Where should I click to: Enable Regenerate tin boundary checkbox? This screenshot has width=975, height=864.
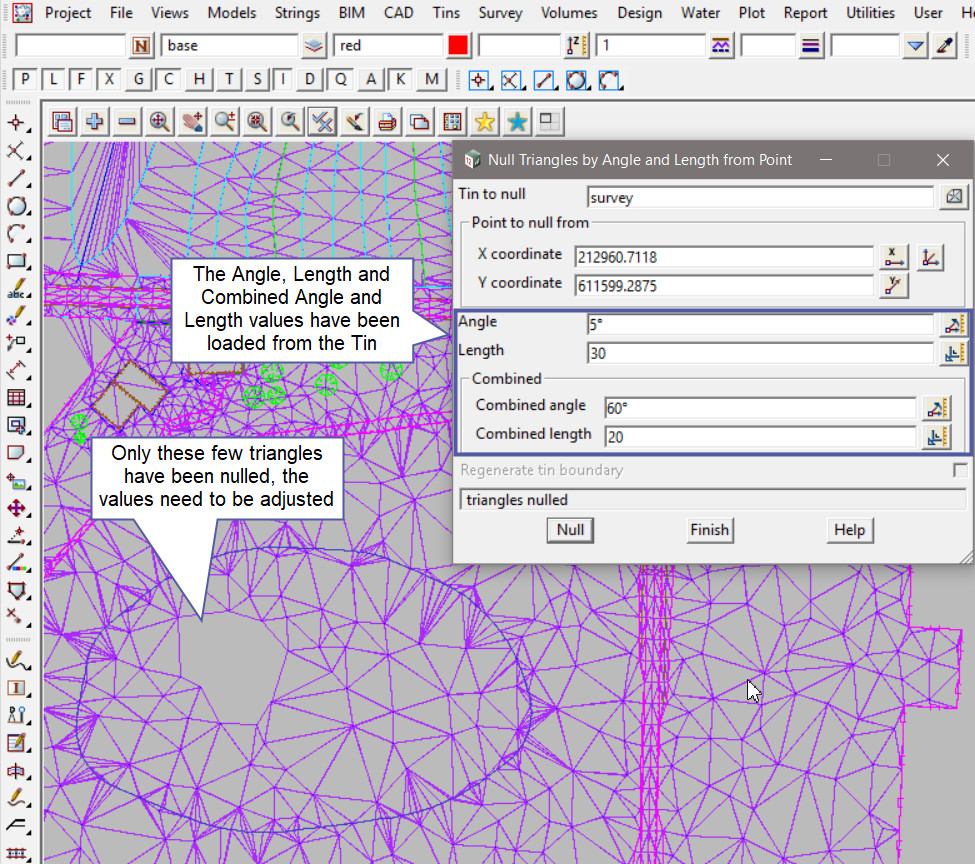960,470
